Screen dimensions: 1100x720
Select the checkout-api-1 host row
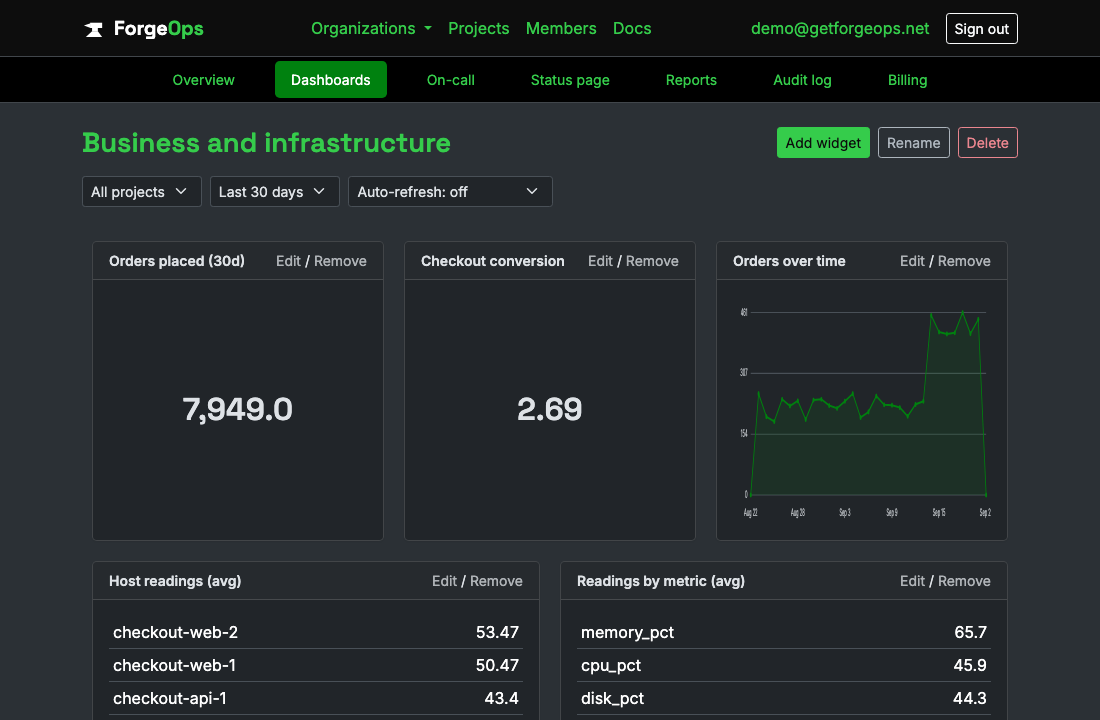tap(316, 698)
